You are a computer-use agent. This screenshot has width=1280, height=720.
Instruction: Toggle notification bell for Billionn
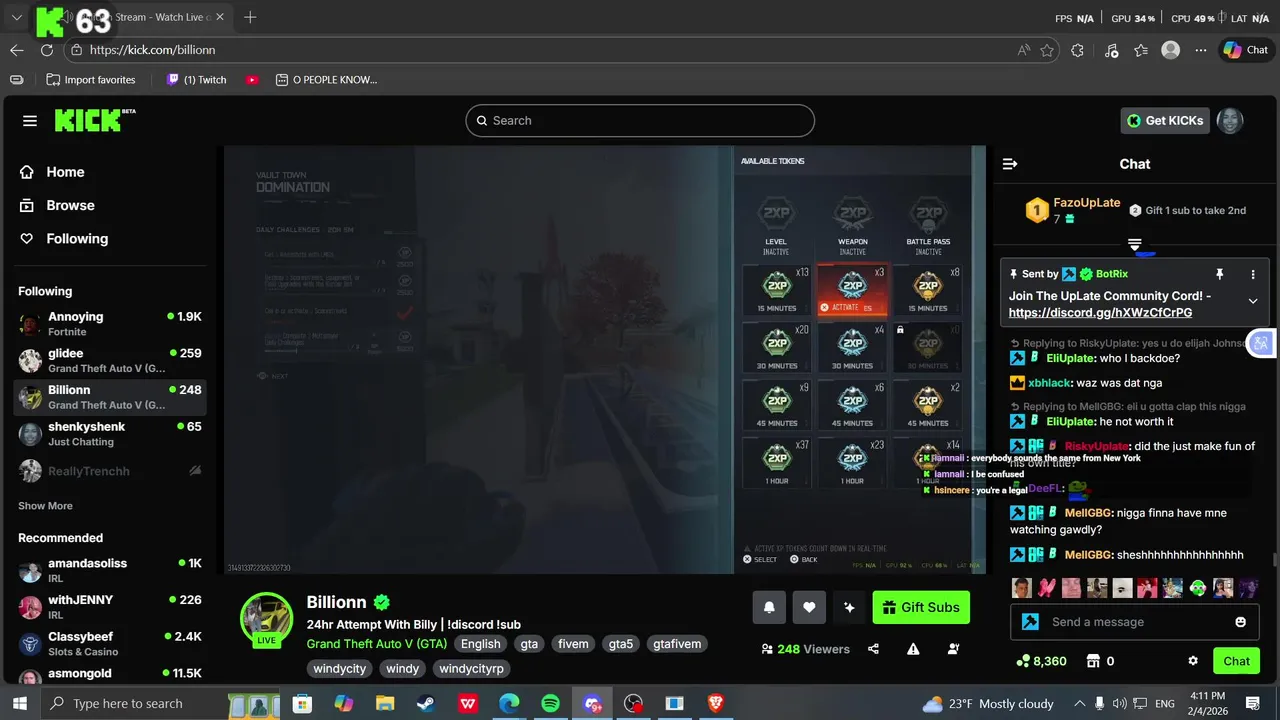click(x=769, y=607)
